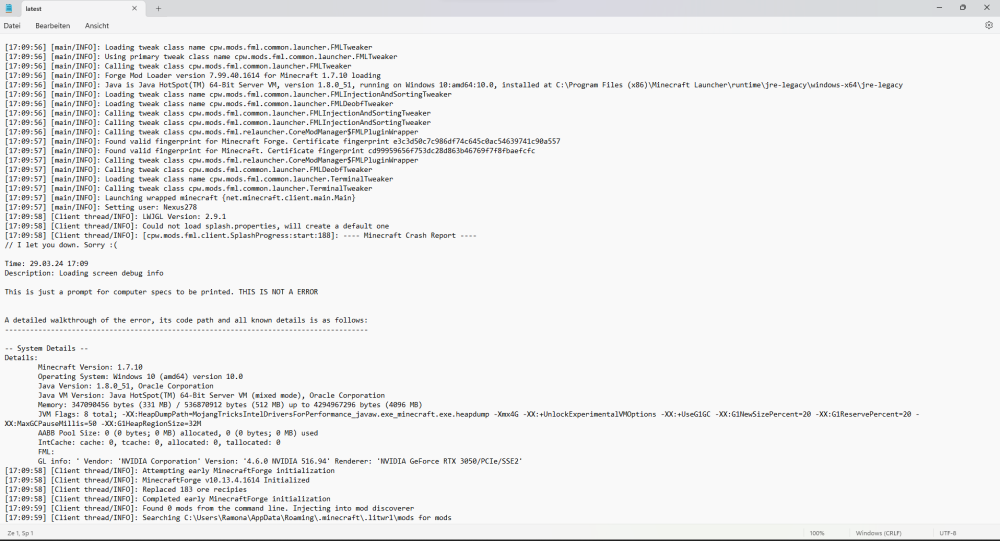Click the 'GL info' NVIDIA GeForce line

click(x=280, y=461)
